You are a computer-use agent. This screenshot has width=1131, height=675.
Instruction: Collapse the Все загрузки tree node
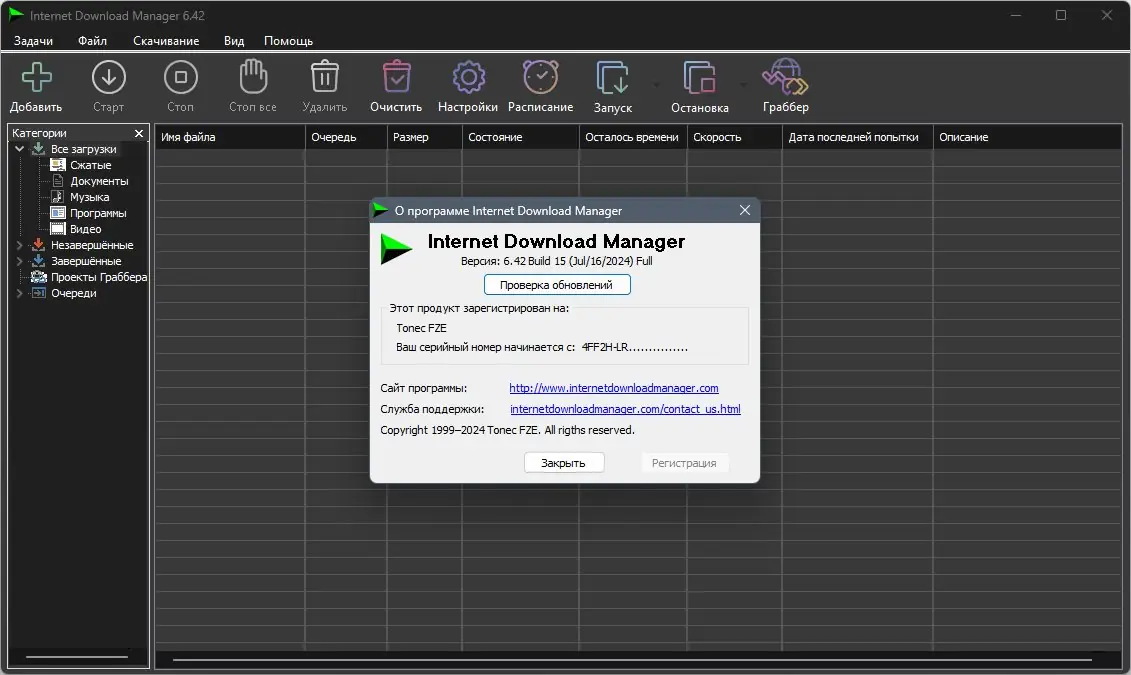[x=19, y=149]
